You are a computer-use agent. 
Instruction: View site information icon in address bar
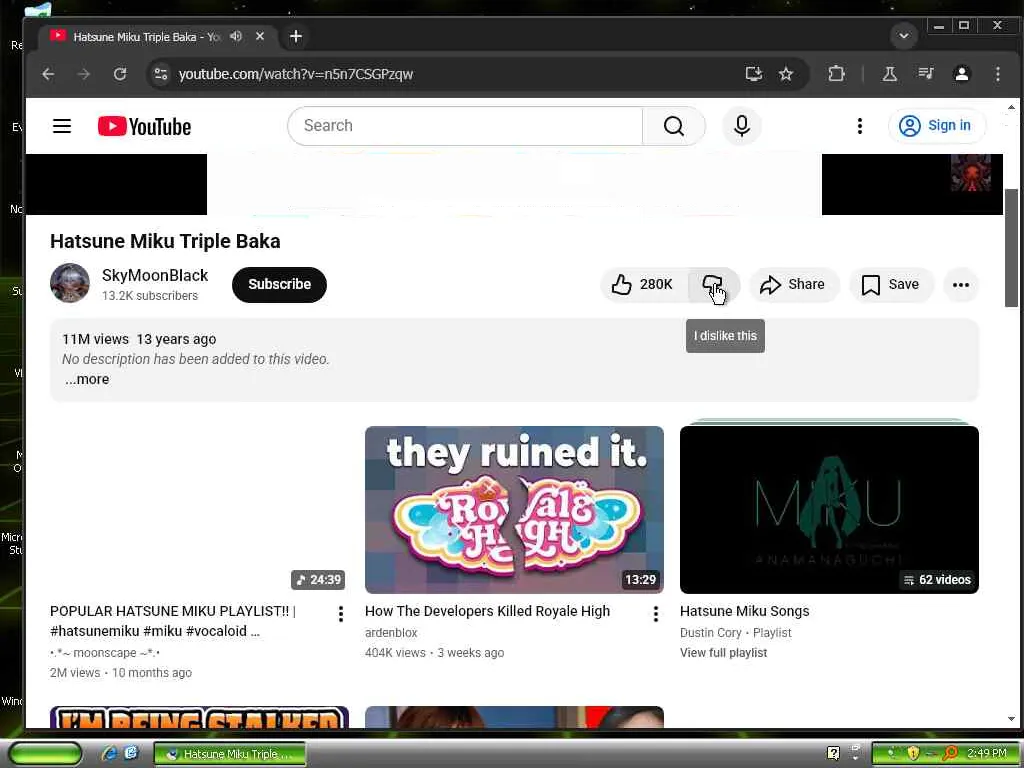161,74
